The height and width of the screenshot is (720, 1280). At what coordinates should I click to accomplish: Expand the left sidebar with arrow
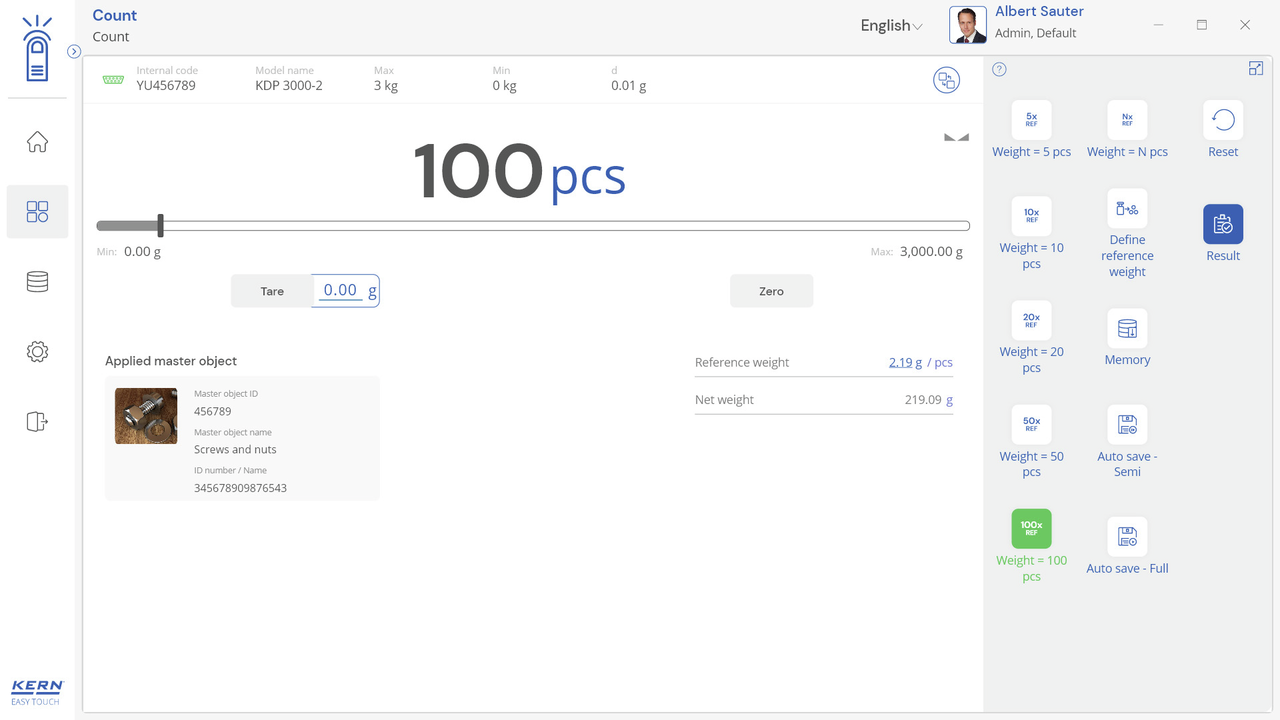(x=74, y=51)
